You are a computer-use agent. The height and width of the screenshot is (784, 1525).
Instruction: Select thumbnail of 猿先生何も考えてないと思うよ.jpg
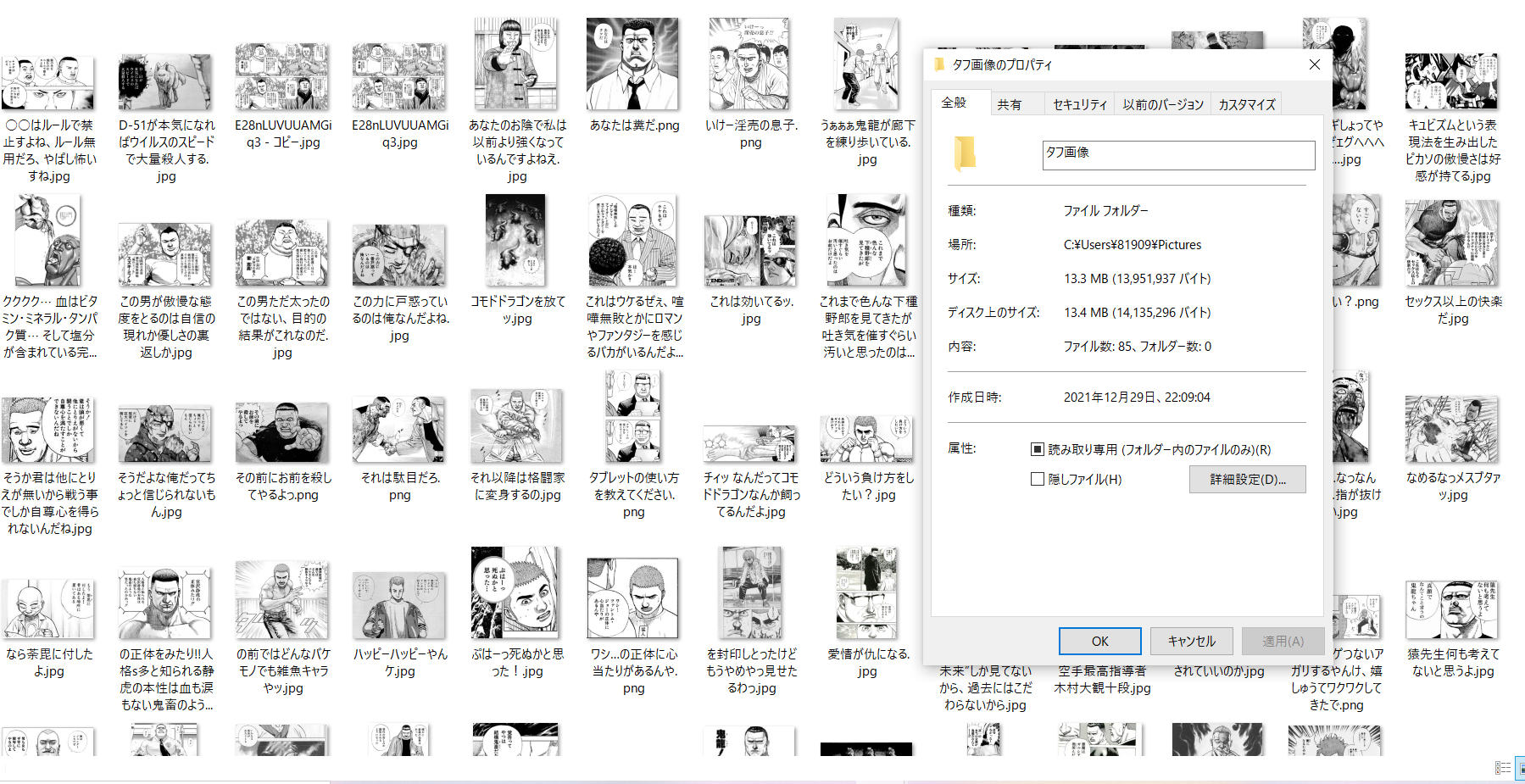click(1452, 609)
